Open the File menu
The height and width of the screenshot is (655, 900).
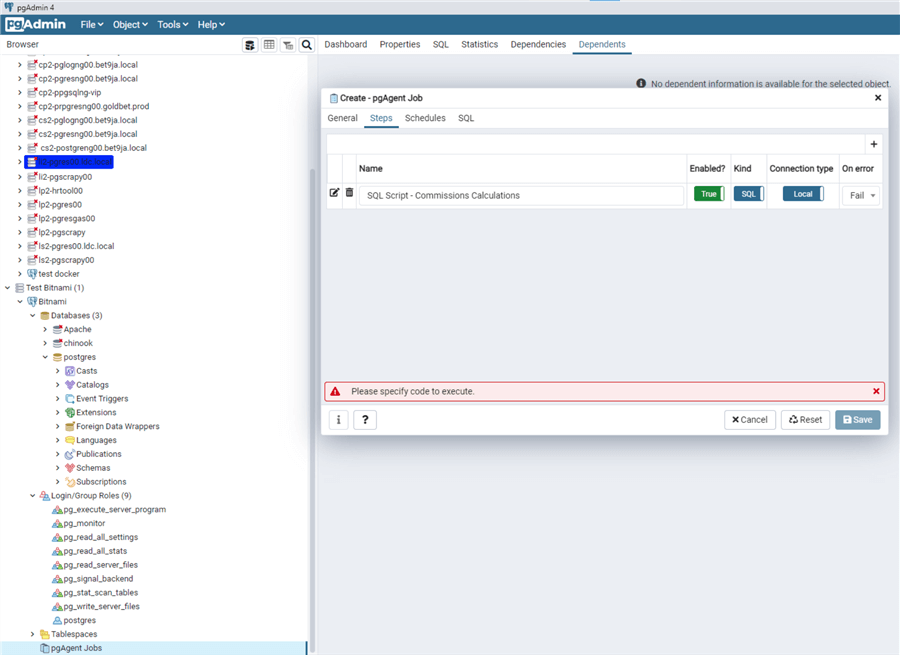click(x=92, y=25)
